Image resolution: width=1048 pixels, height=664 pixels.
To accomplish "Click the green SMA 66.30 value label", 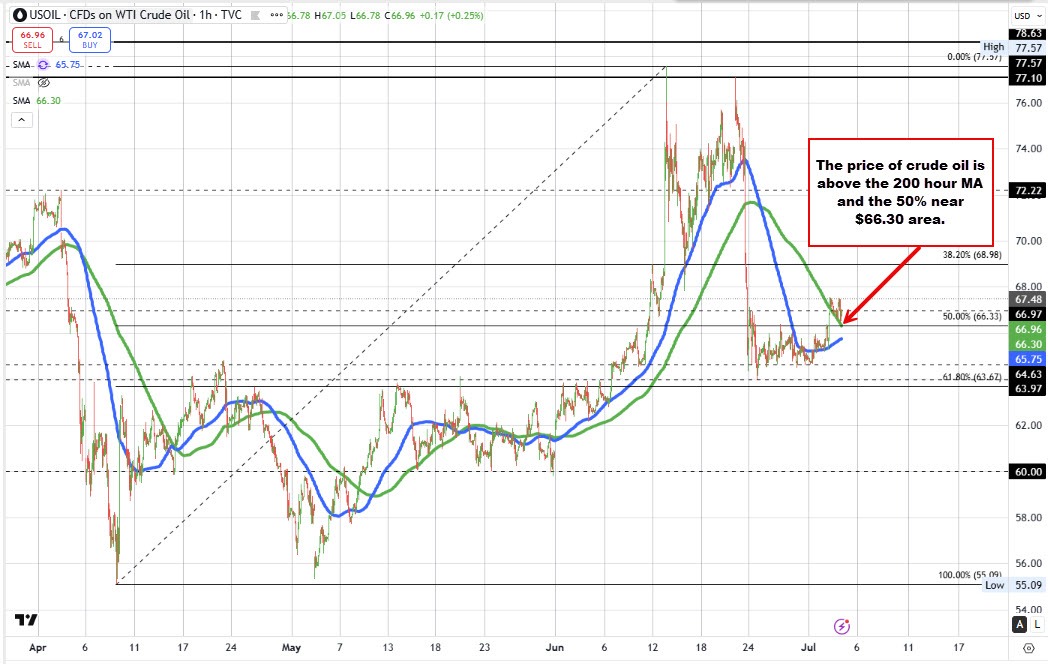I will tap(47, 100).
